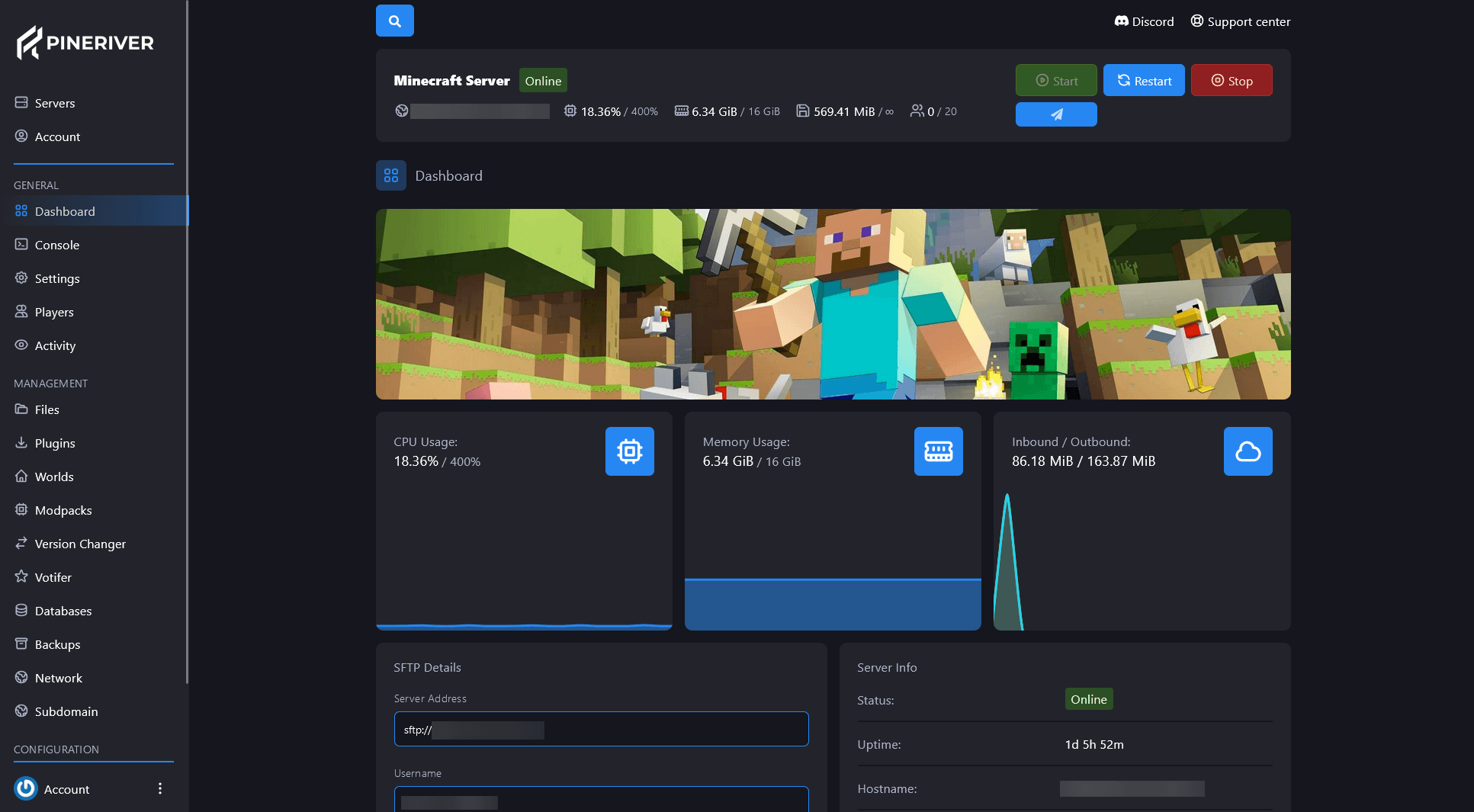Click the SFTP Username field
This screenshot has height=812, width=1474.
click(601, 800)
